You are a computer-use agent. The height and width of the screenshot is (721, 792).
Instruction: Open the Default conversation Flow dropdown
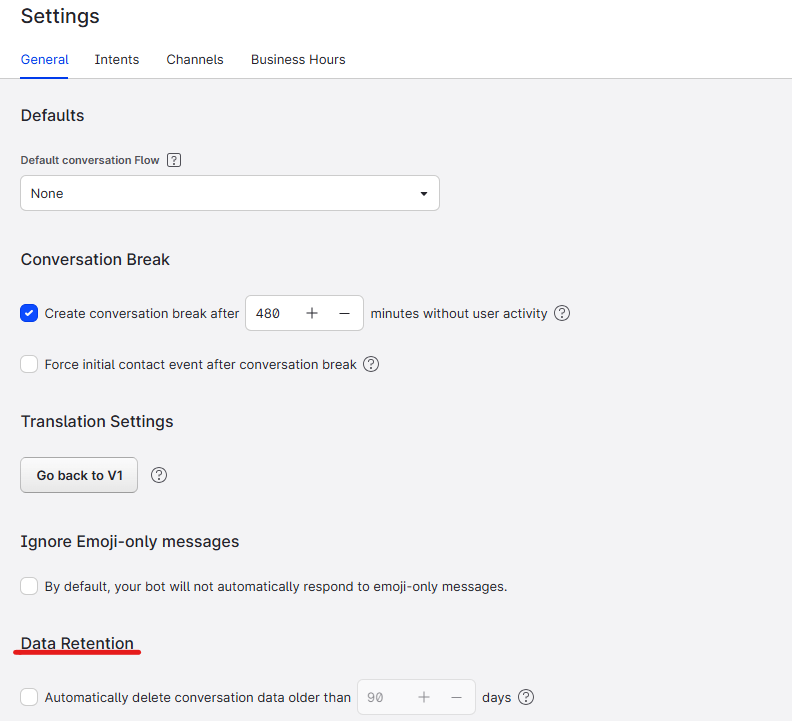[x=230, y=193]
